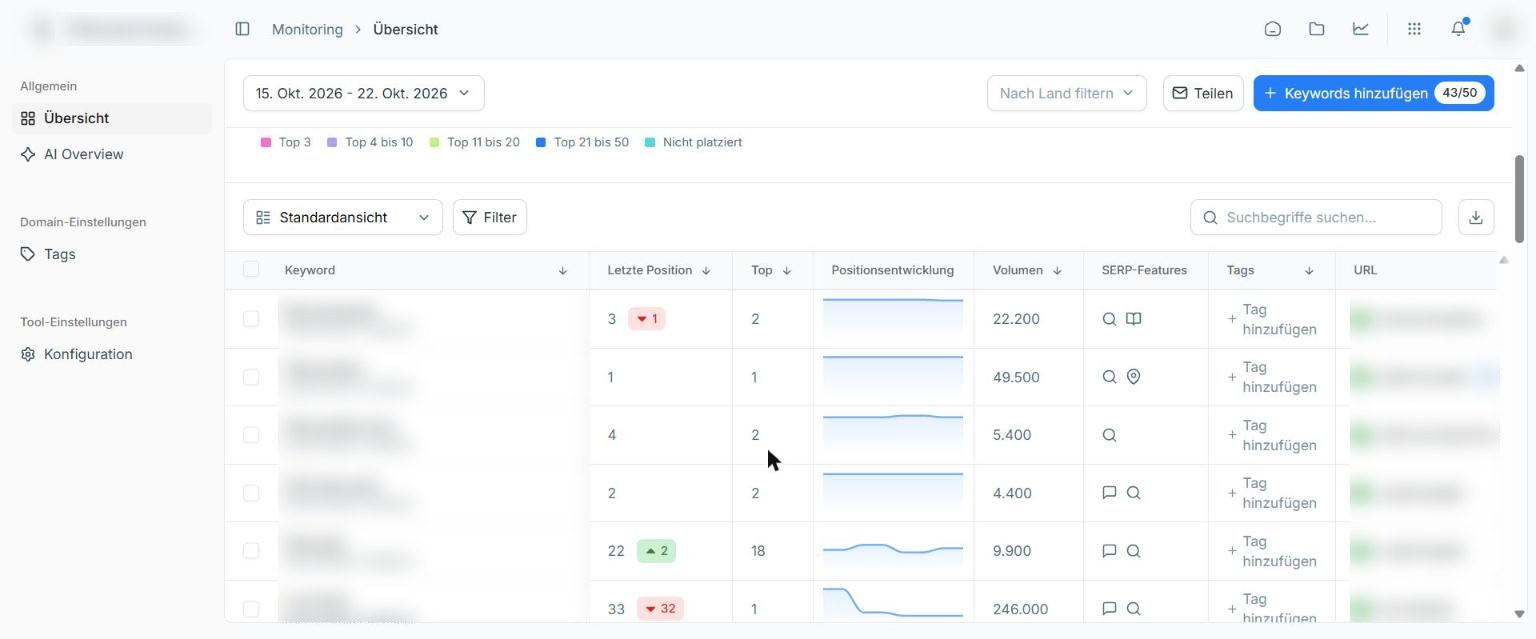Add tag in the 9.900 volume row
Screen dimensions: 1536x639
pyautogui.click(x=1272, y=551)
